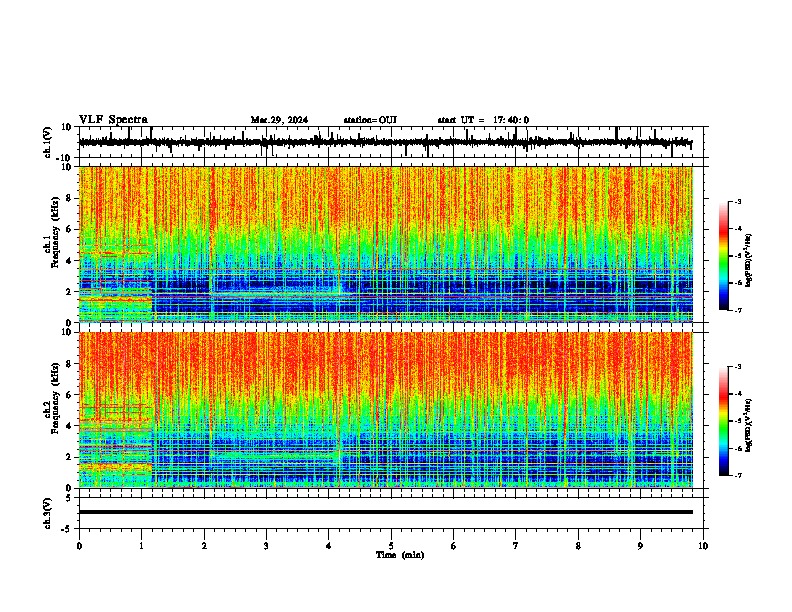Click the "Time (min)" axis title

tap(400, 555)
